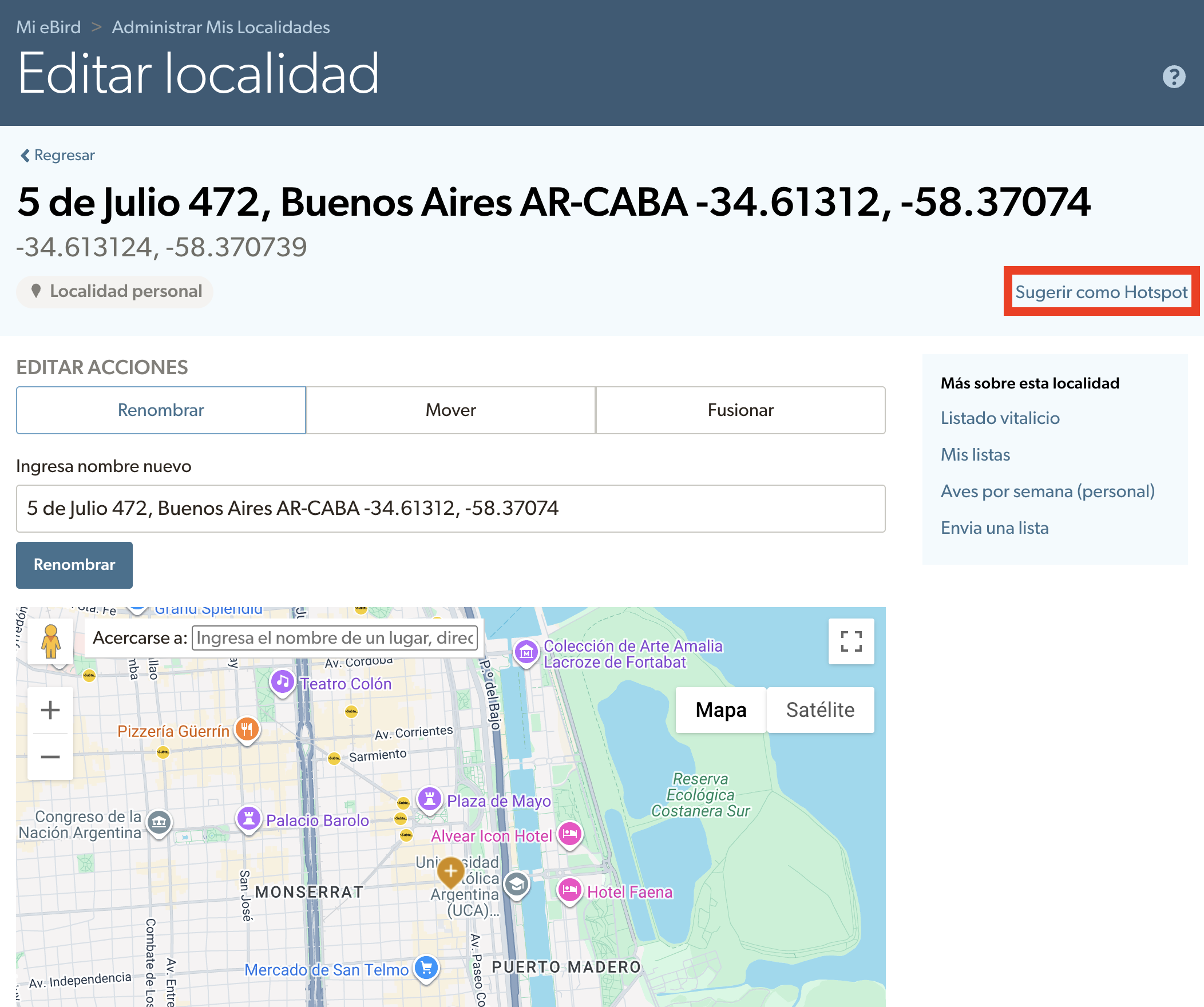Click the Localidad personal badge

coord(114,291)
